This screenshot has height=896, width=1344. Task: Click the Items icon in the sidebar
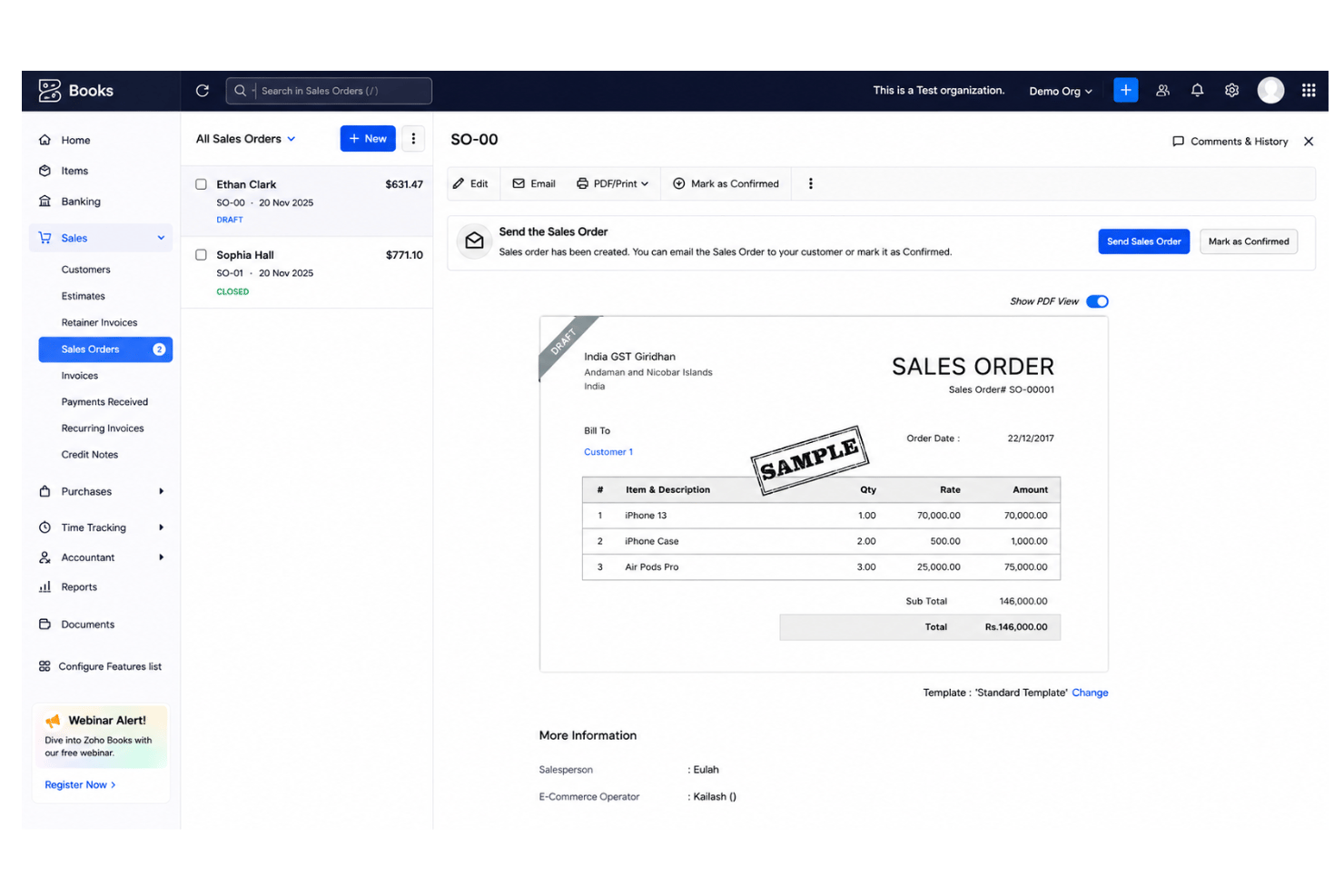(x=44, y=171)
